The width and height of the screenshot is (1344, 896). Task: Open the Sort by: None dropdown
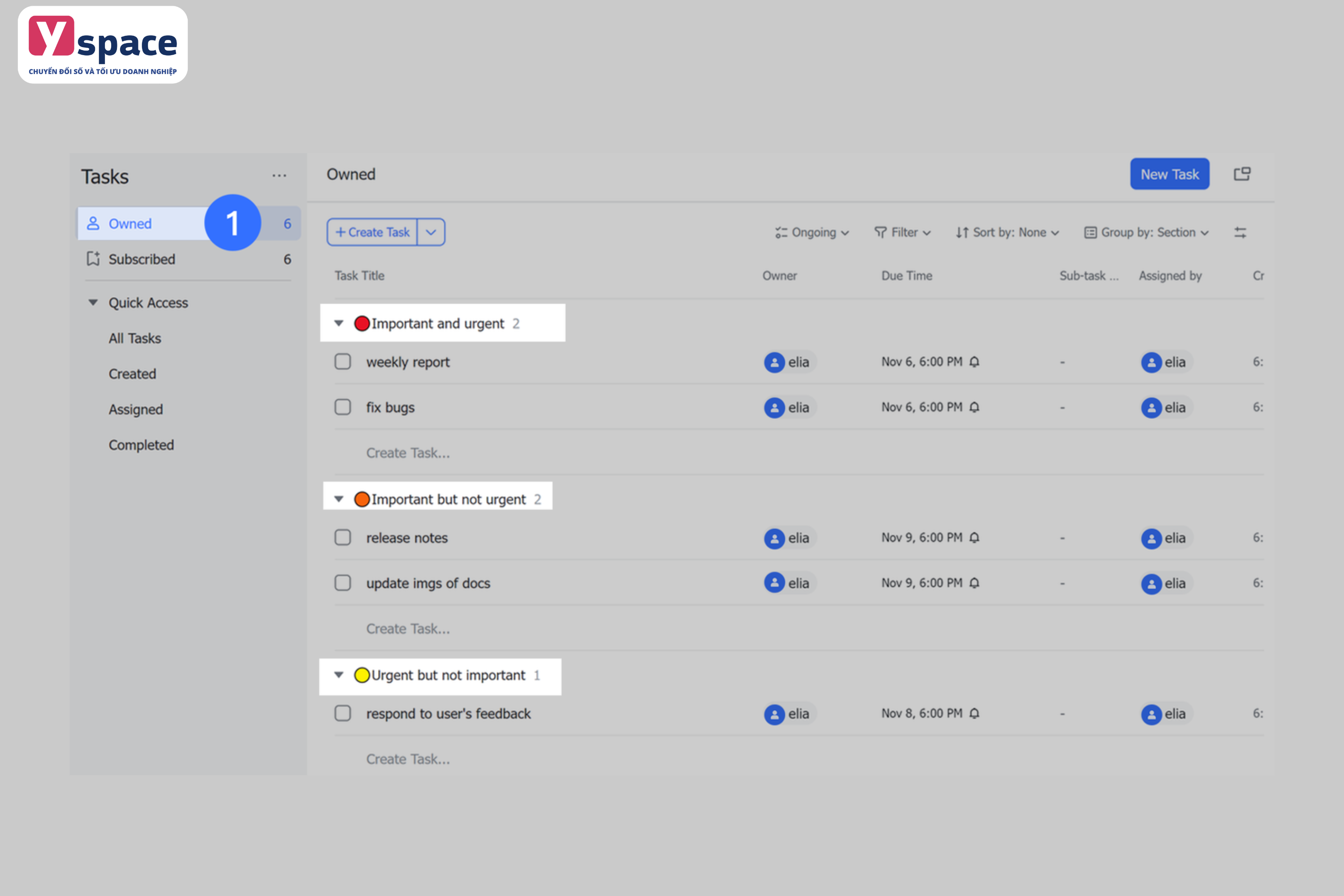coord(1008,233)
